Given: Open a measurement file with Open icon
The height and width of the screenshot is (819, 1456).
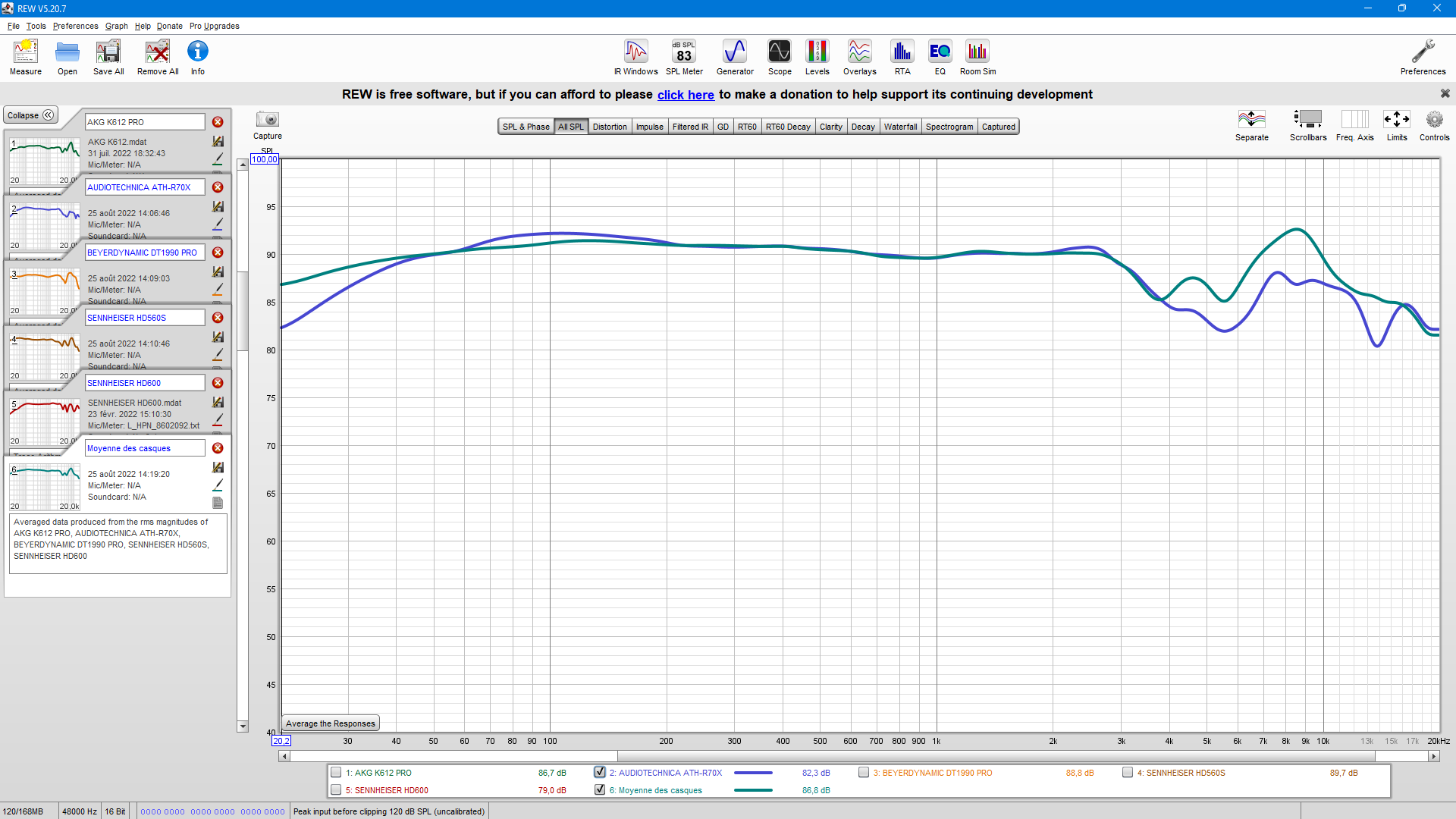Looking at the screenshot, I should (x=67, y=58).
